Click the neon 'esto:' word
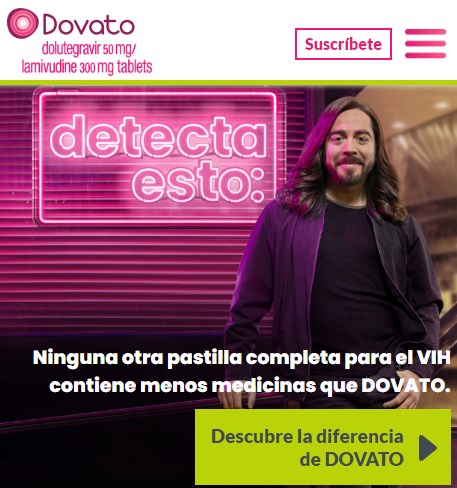 point(198,183)
